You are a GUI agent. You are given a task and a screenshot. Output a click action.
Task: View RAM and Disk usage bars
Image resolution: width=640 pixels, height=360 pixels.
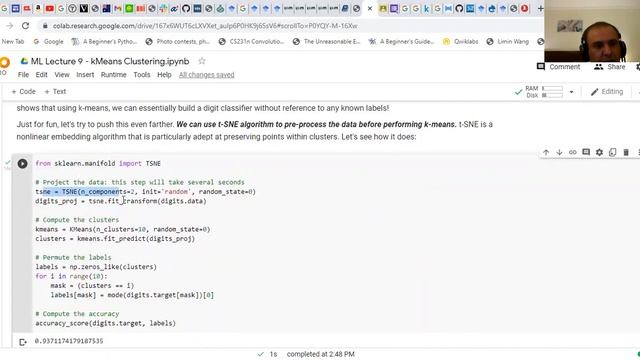(544, 92)
